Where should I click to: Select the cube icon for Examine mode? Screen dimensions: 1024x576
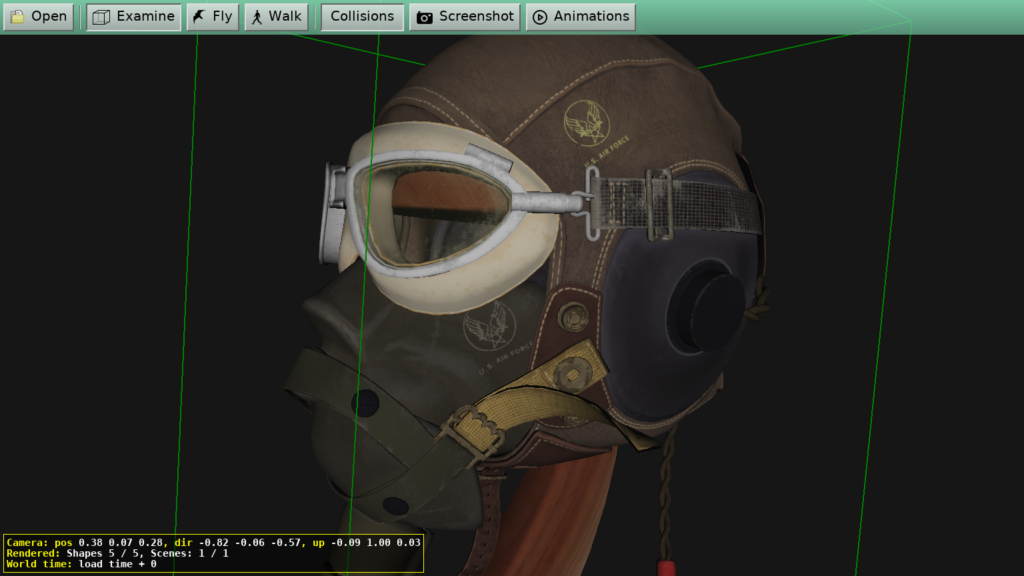click(100, 16)
